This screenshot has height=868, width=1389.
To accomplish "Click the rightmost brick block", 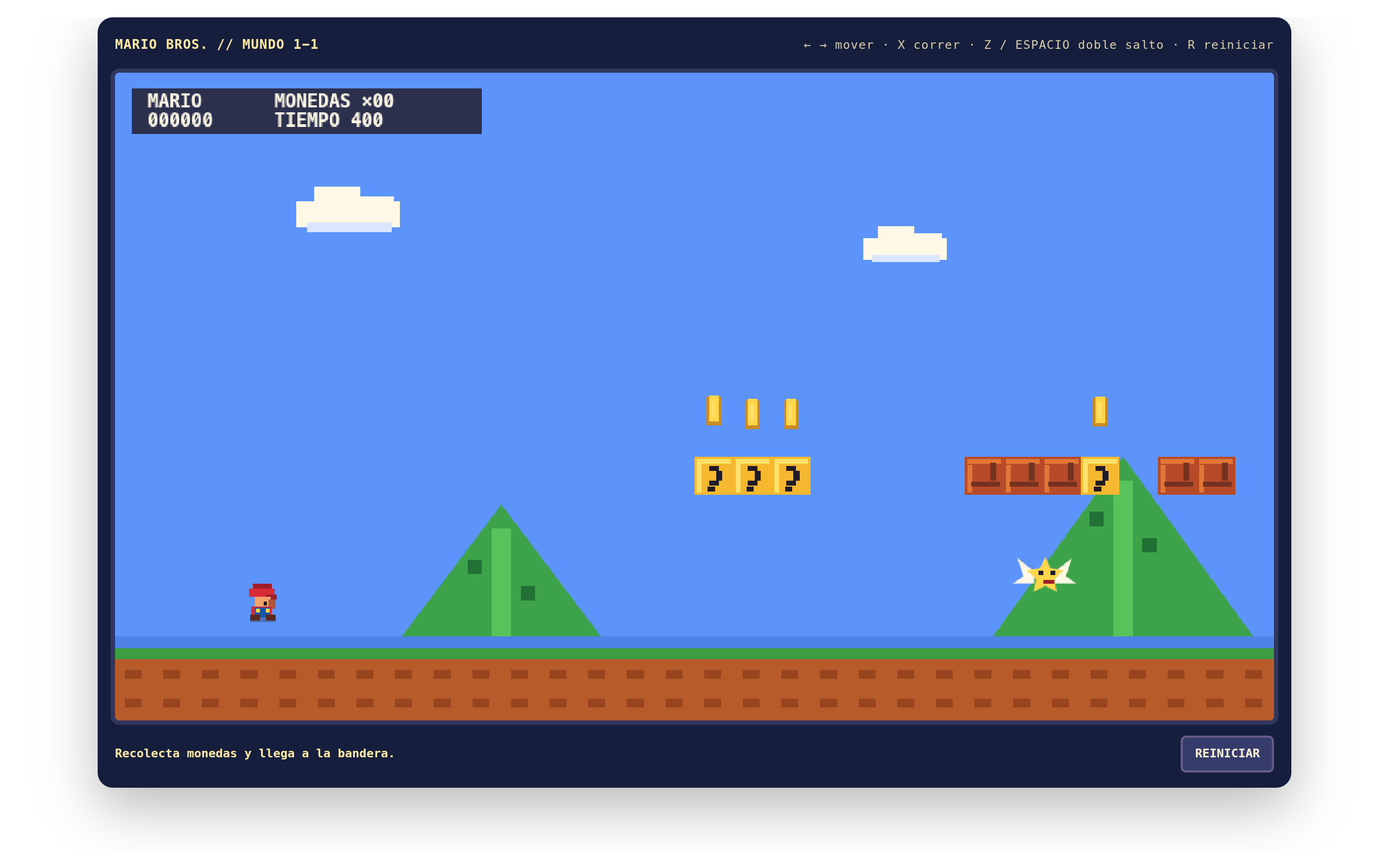I will [x=1216, y=475].
